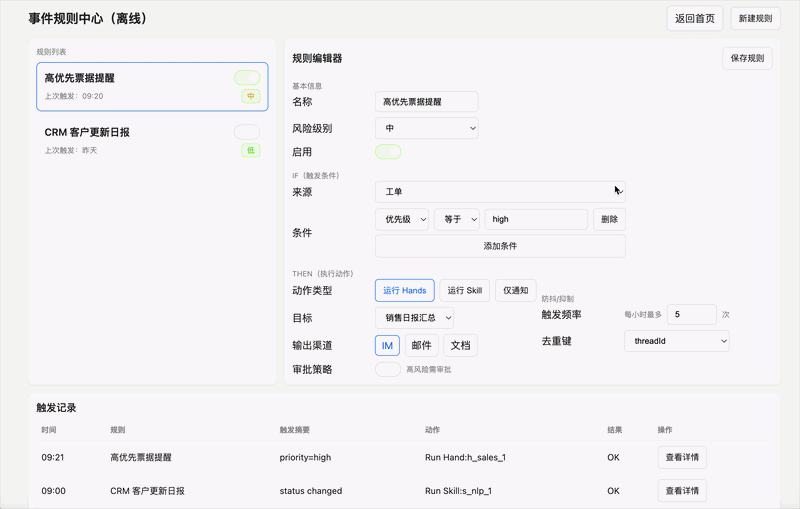
Task: Select 文档 output channel
Action: click(460, 345)
